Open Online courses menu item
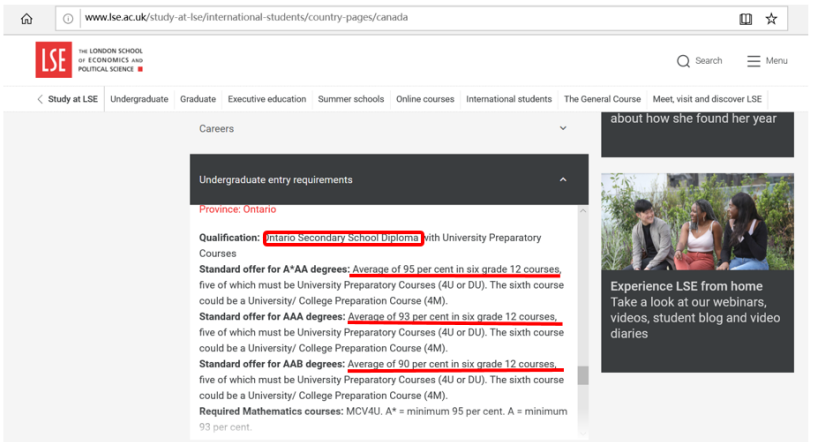 click(x=425, y=99)
